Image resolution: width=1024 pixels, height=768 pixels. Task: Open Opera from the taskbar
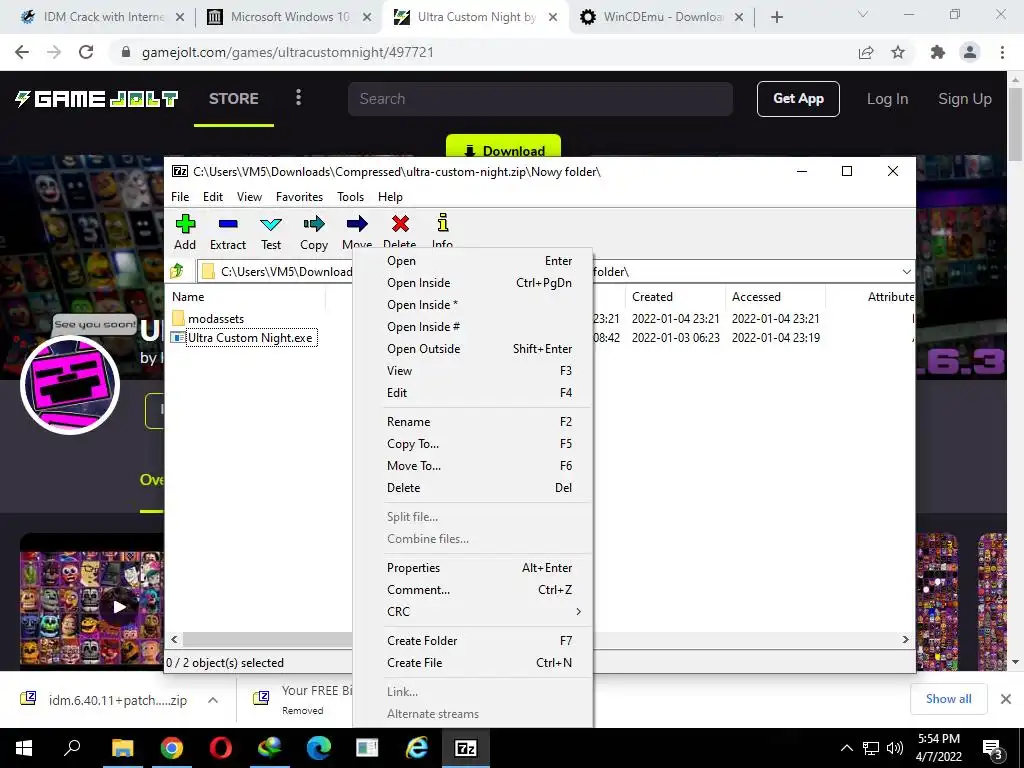(x=220, y=747)
